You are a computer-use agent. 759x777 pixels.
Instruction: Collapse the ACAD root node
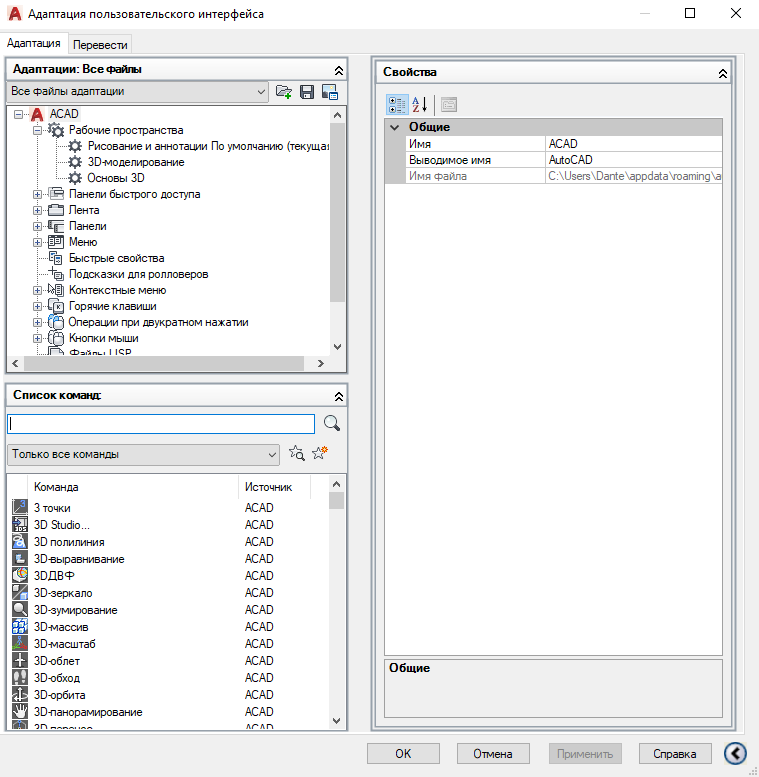18,114
